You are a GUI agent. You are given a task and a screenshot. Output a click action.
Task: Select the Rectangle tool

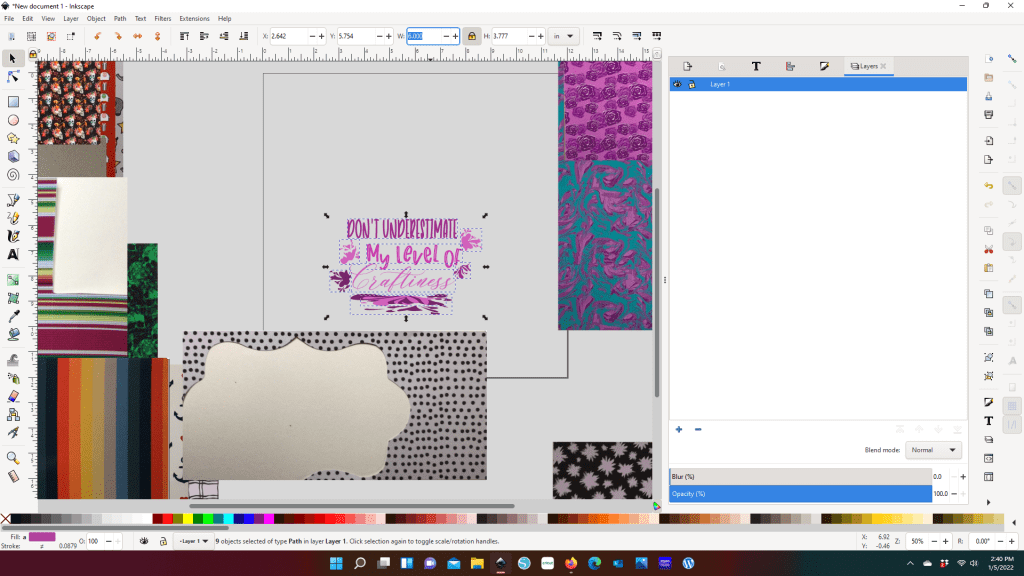pyautogui.click(x=14, y=102)
